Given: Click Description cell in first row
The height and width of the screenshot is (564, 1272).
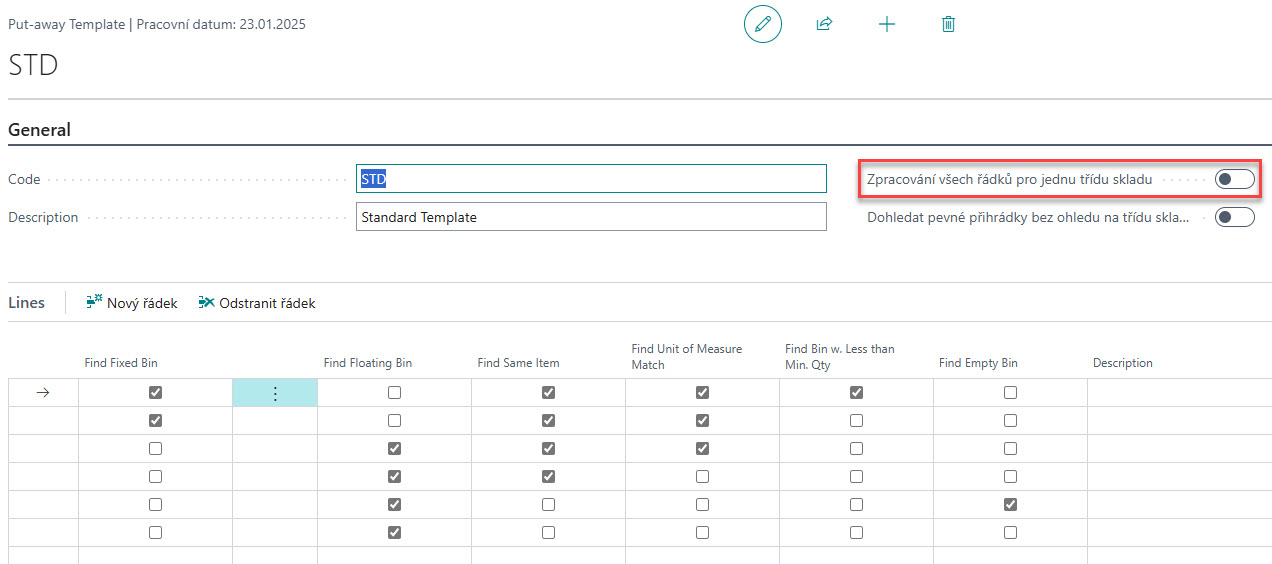Looking at the screenshot, I should (x=1178, y=393).
